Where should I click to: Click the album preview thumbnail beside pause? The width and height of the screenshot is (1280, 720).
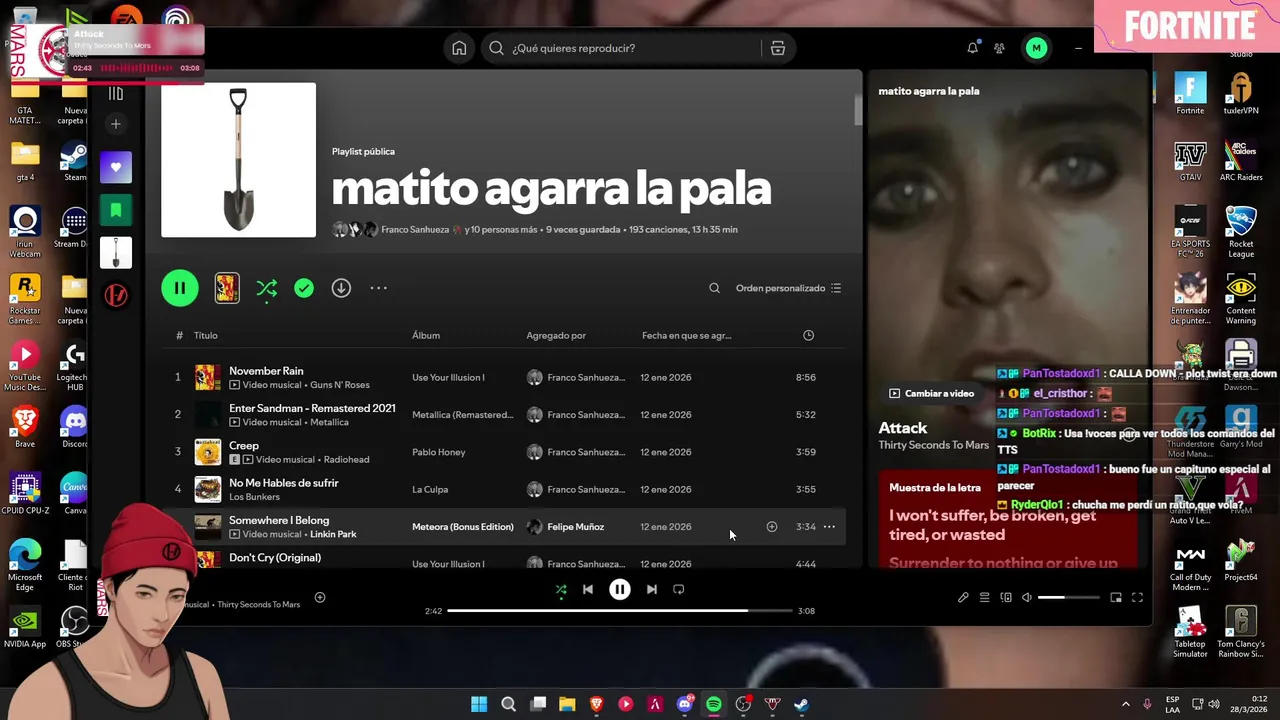click(x=227, y=288)
